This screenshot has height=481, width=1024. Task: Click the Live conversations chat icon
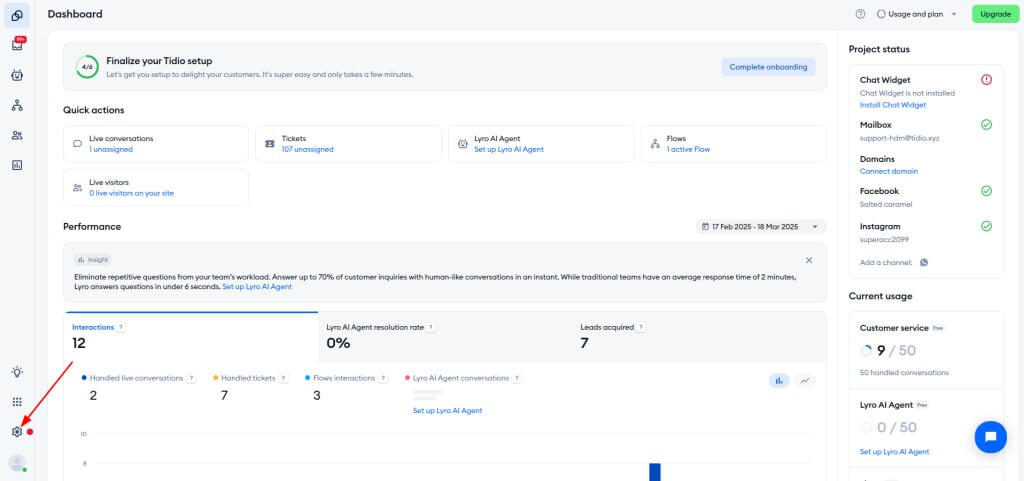point(77,144)
